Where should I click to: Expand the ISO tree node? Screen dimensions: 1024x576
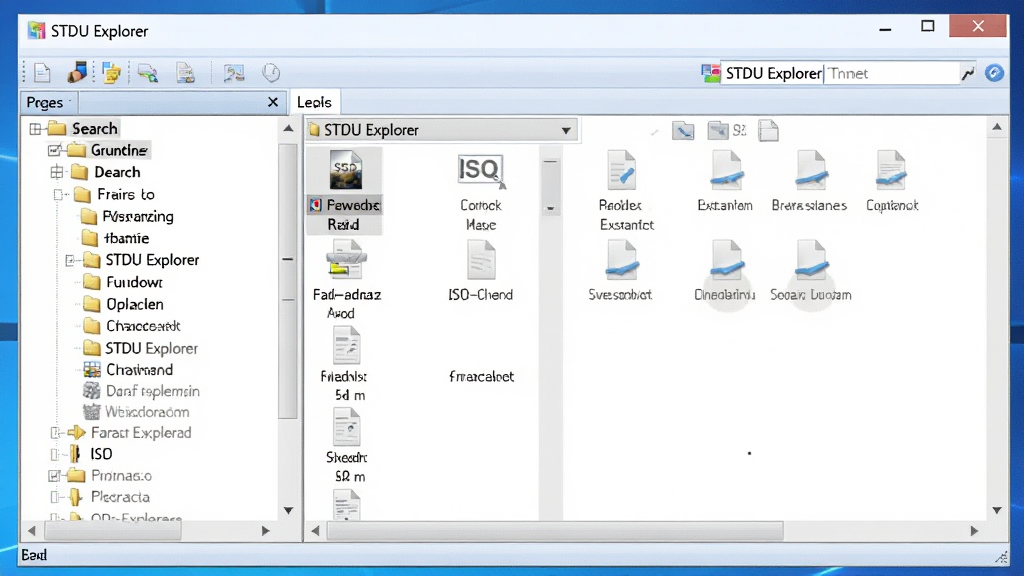click(x=55, y=454)
